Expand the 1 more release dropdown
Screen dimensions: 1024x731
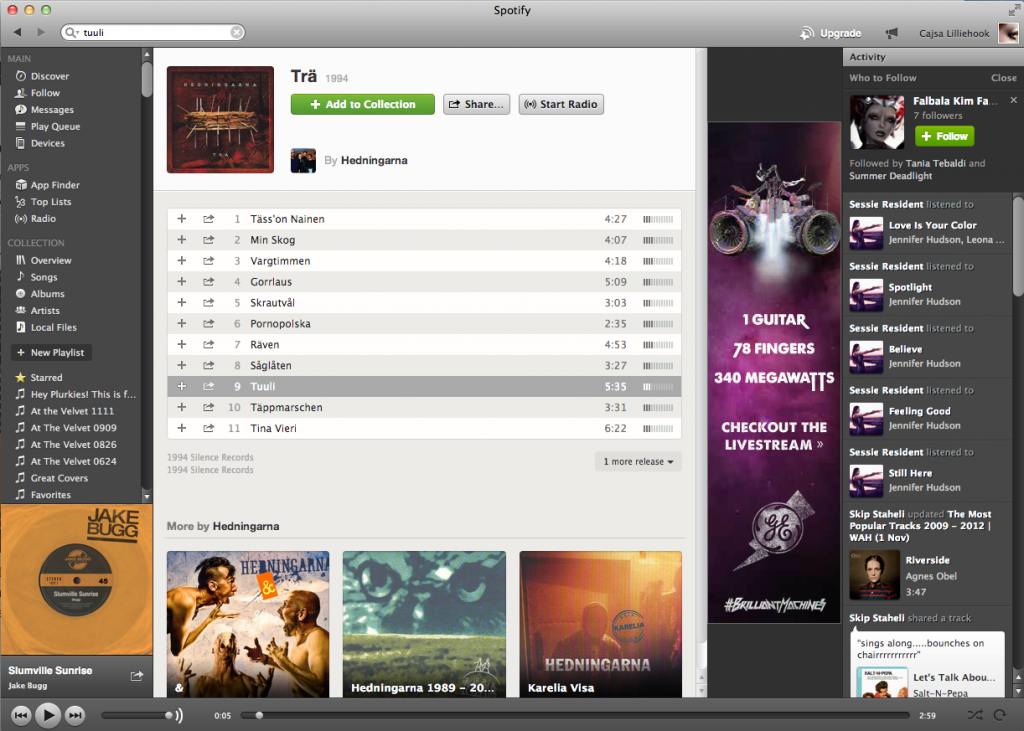(x=640, y=462)
